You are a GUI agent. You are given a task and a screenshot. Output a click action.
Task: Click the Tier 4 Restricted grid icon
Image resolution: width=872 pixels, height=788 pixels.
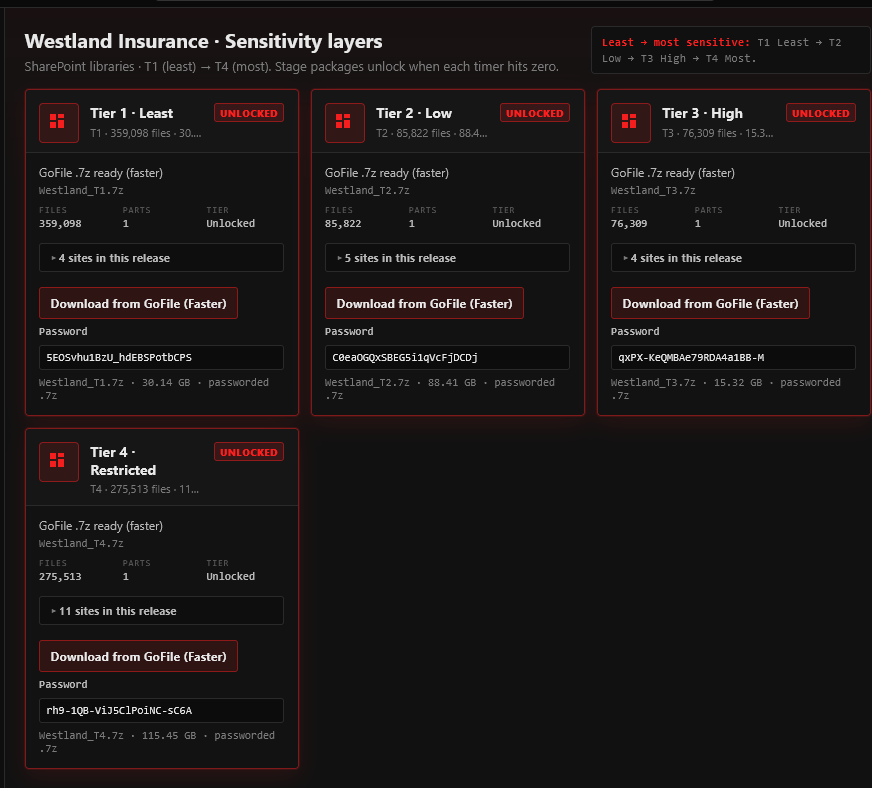click(59, 462)
